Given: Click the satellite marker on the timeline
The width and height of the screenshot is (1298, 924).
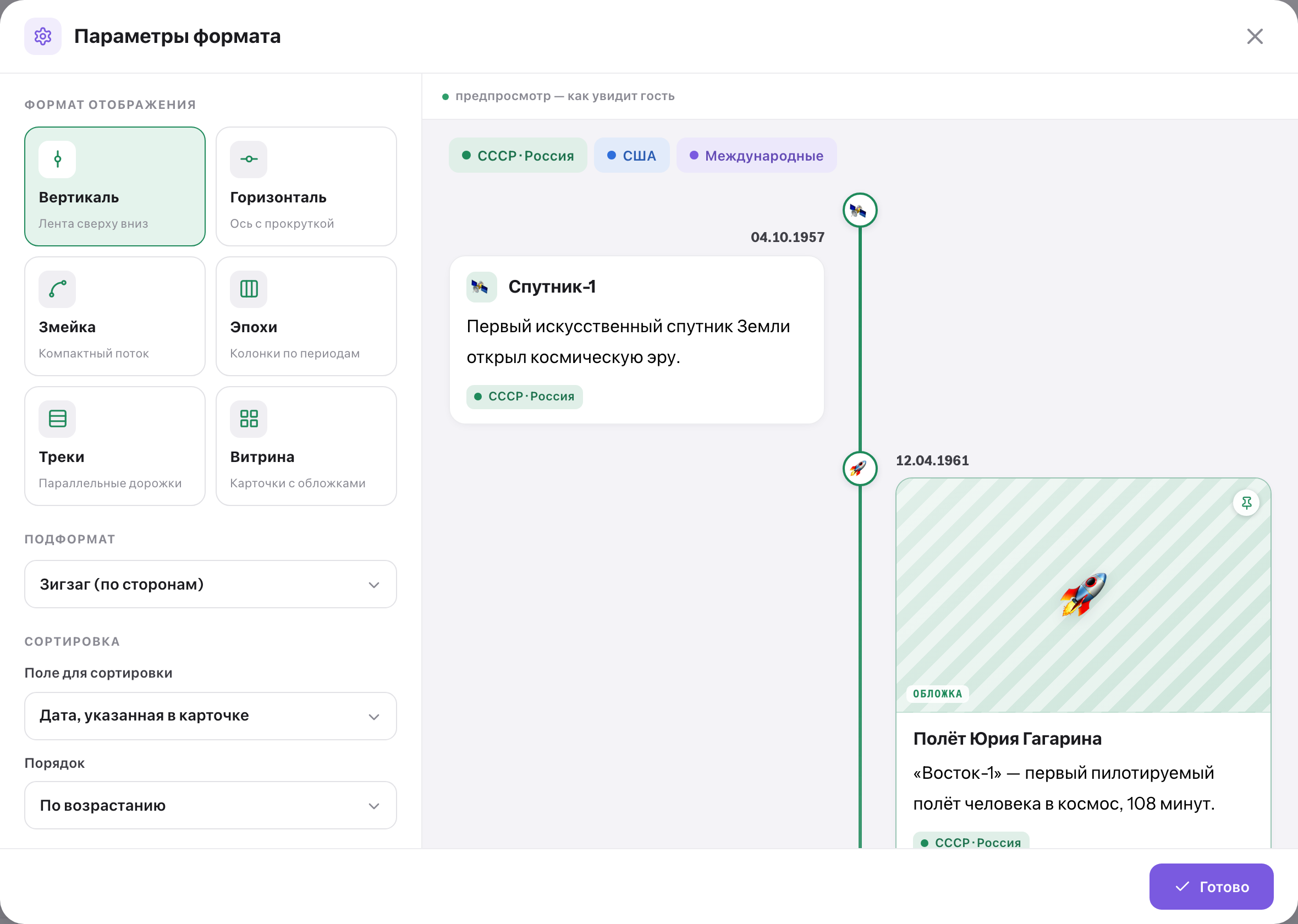Looking at the screenshot, I should (860, 211).
